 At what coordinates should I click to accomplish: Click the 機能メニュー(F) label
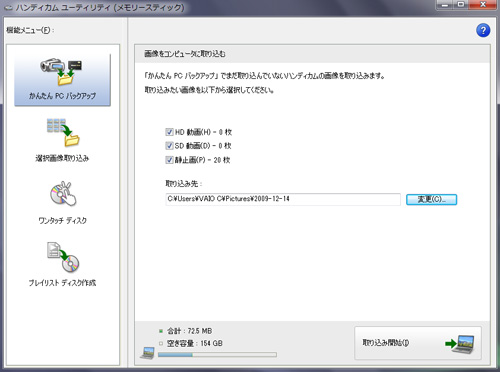(30, 30)
